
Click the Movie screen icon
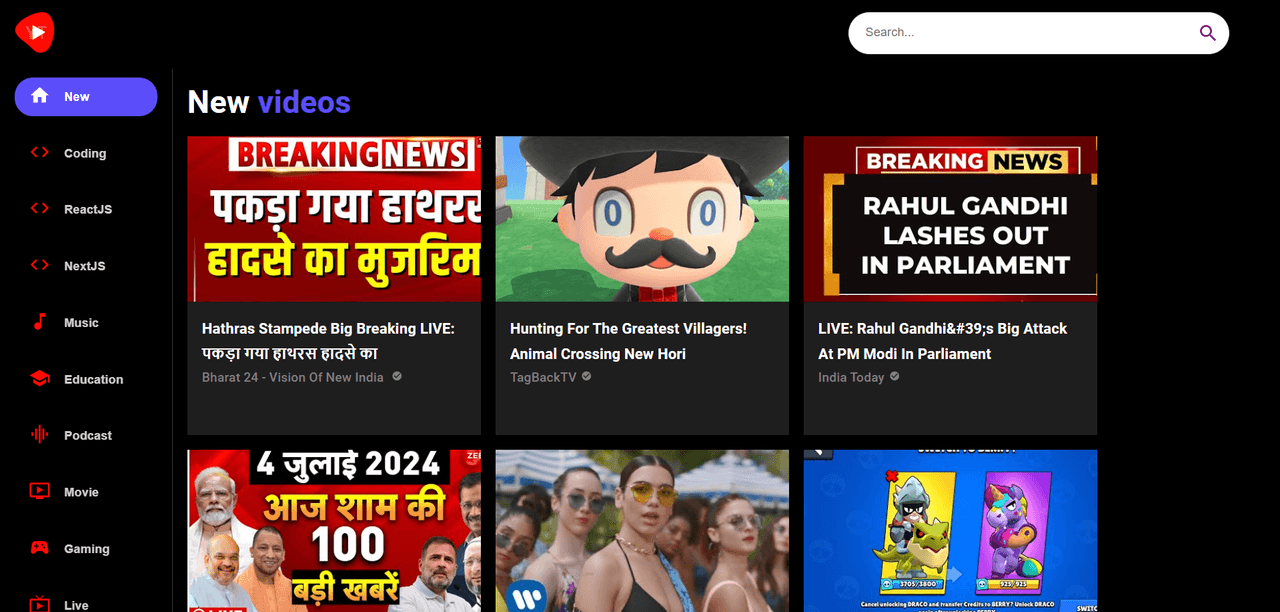[39, 491]
